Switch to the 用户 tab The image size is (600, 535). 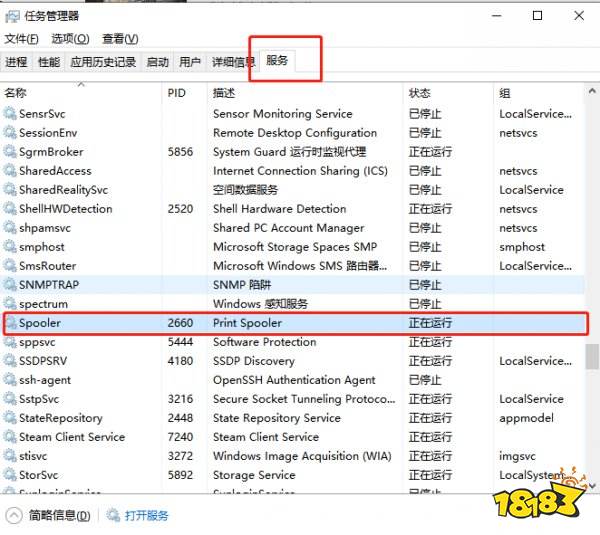click(190, 62)
